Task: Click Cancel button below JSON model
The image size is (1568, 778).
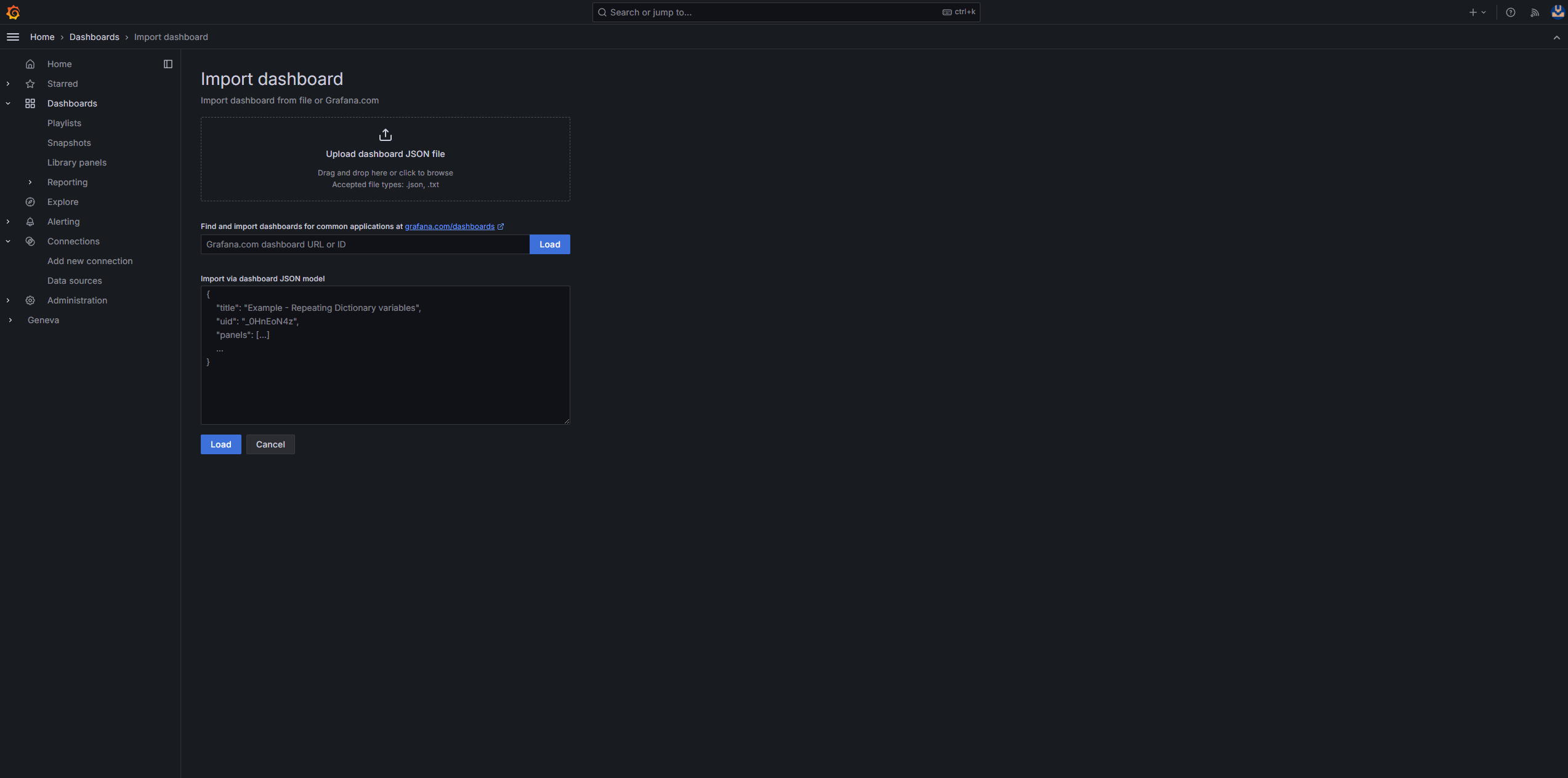Action: pyautogui.click(x=270, y=444)
